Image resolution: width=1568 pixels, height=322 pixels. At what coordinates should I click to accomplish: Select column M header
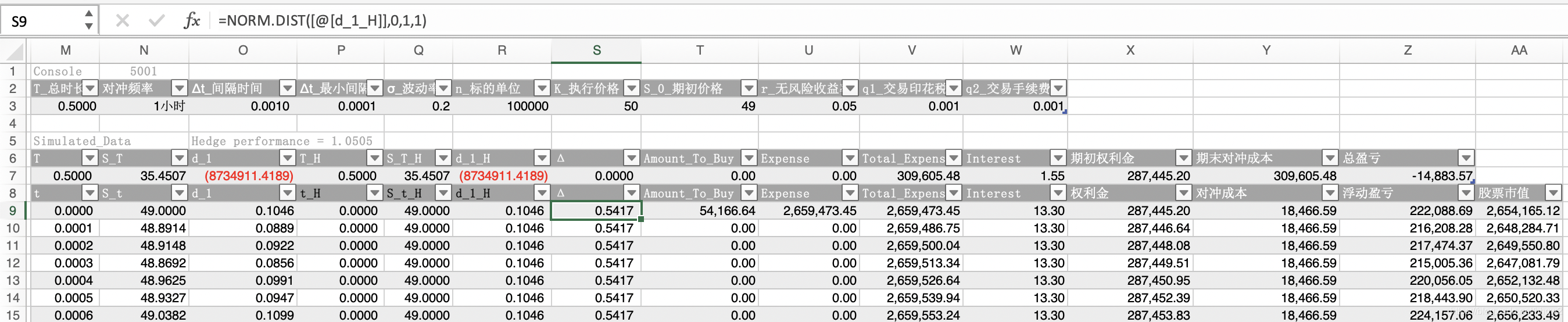[65, 51]
